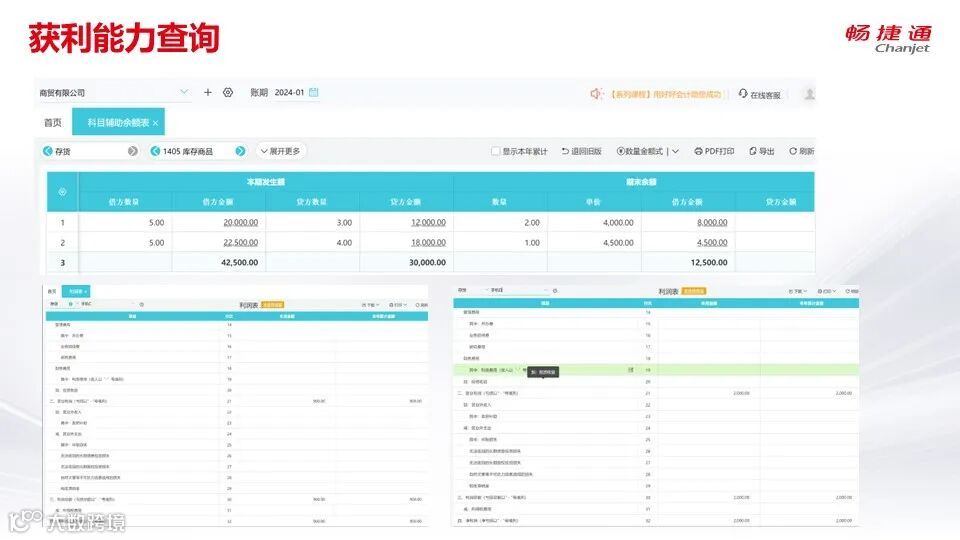Close the 科目辅助余额表 tab

pos(156,123)
